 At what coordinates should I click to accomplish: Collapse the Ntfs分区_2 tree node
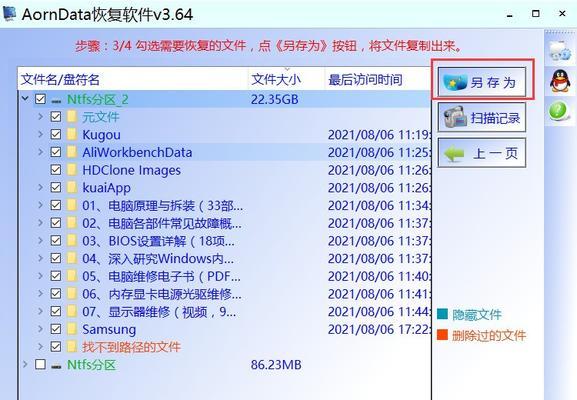(x=25, y=99)
